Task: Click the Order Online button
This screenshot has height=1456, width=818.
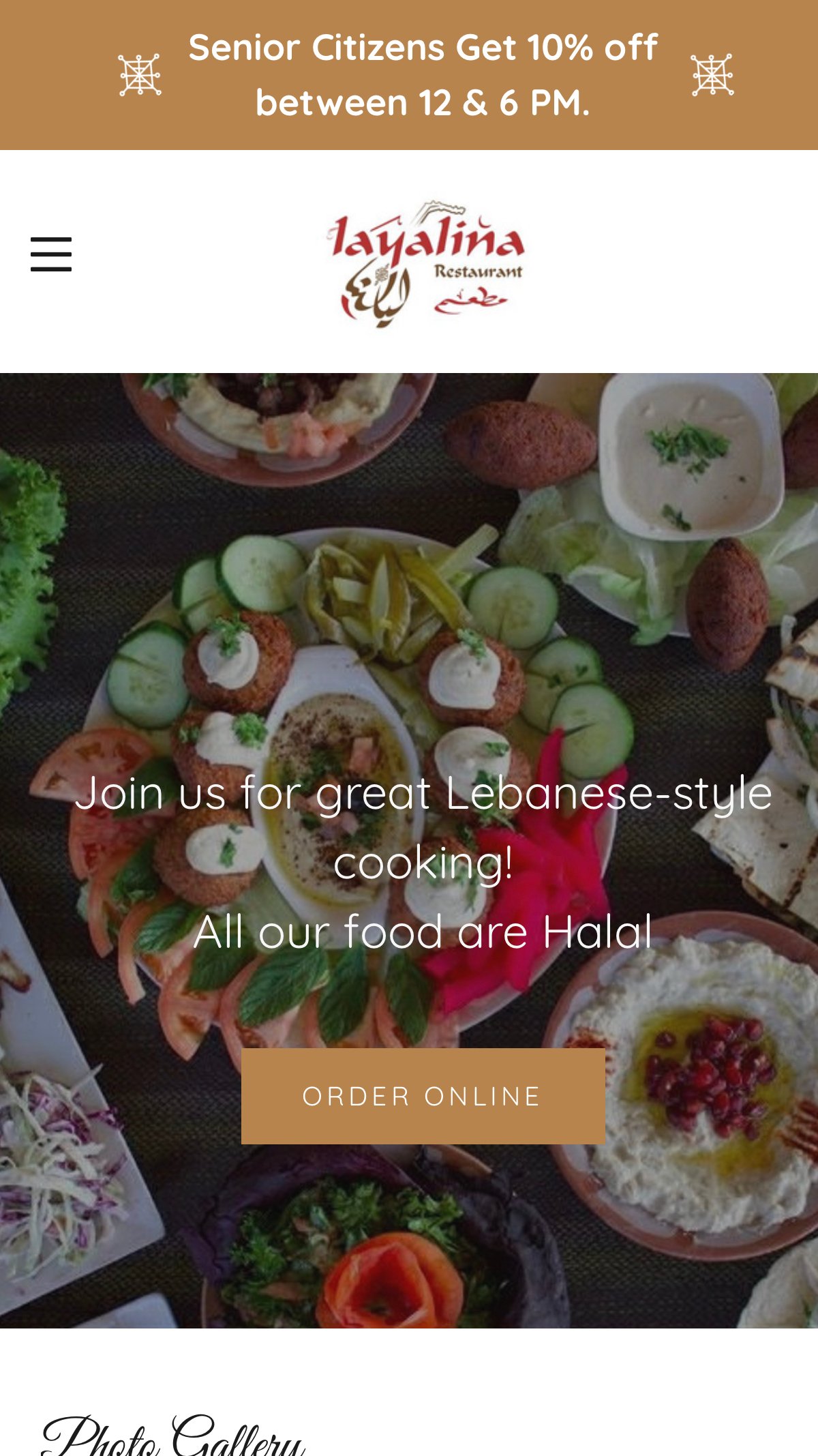Action: pyautogui.click(x=423, y=1096)
